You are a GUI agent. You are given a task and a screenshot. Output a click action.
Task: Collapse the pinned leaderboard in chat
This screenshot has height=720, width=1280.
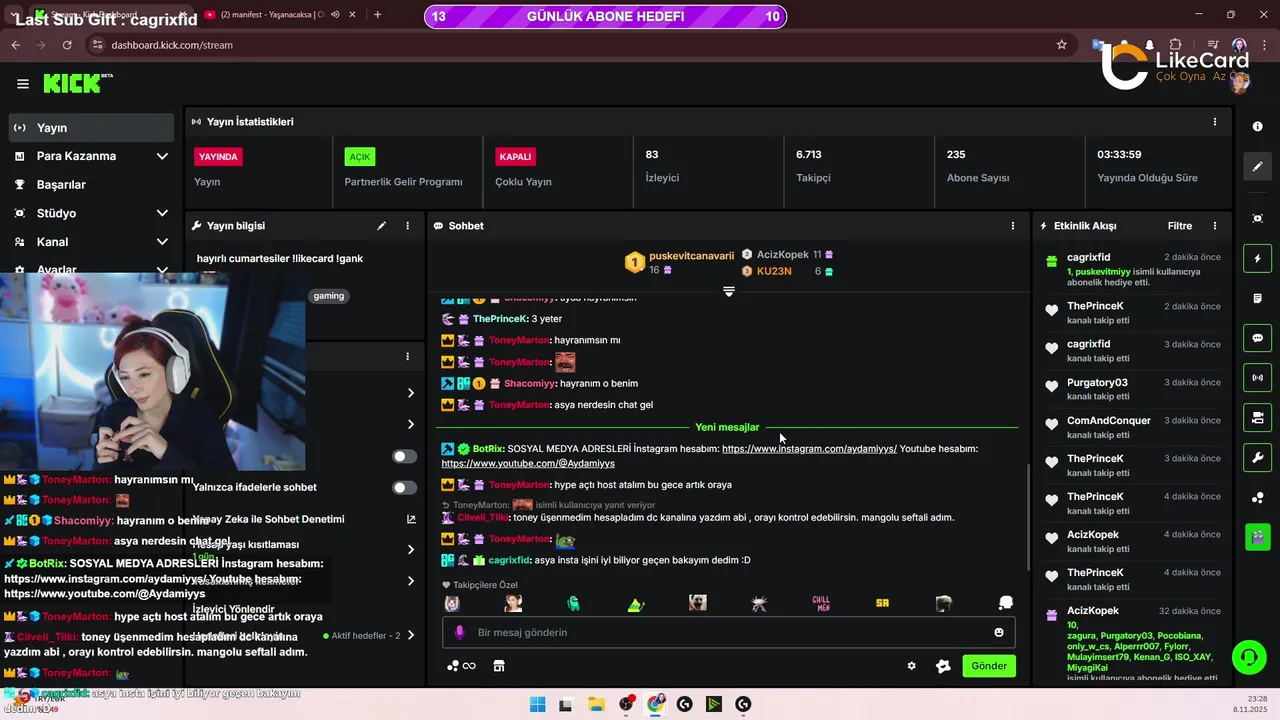[729, 291]
